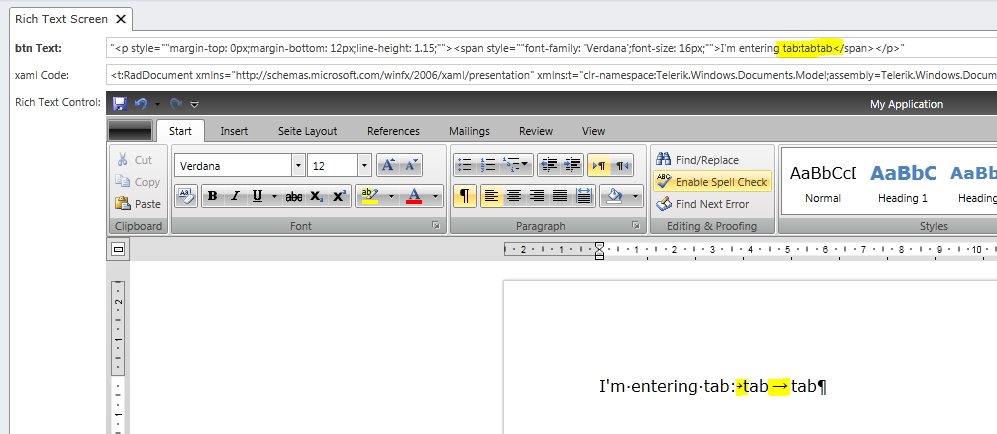The width and height of the screenshot is (997, 434).
Task: Open the underline style dropdown arrow
Action: click(x=274, y=197)
